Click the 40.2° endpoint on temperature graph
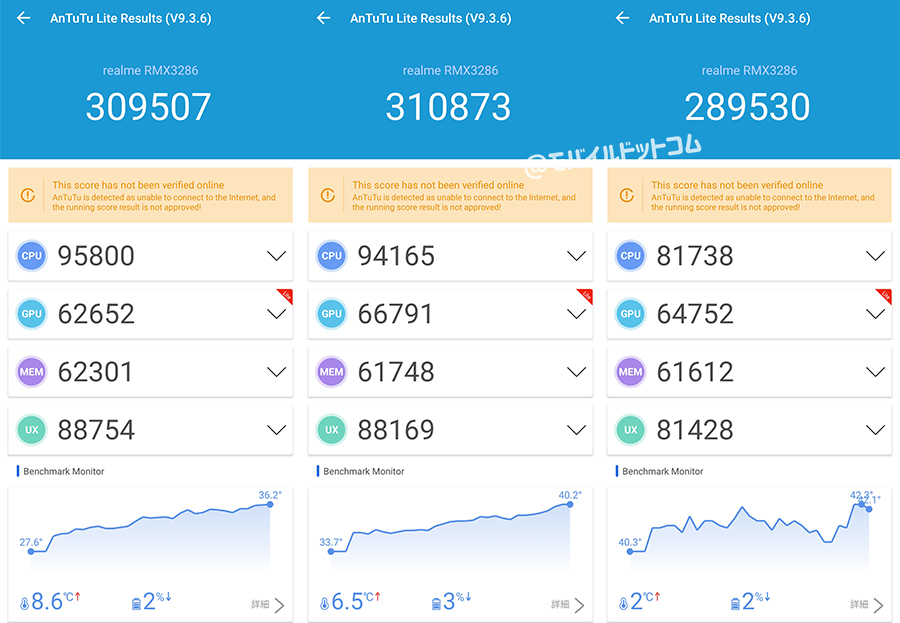 coord(570,504)
